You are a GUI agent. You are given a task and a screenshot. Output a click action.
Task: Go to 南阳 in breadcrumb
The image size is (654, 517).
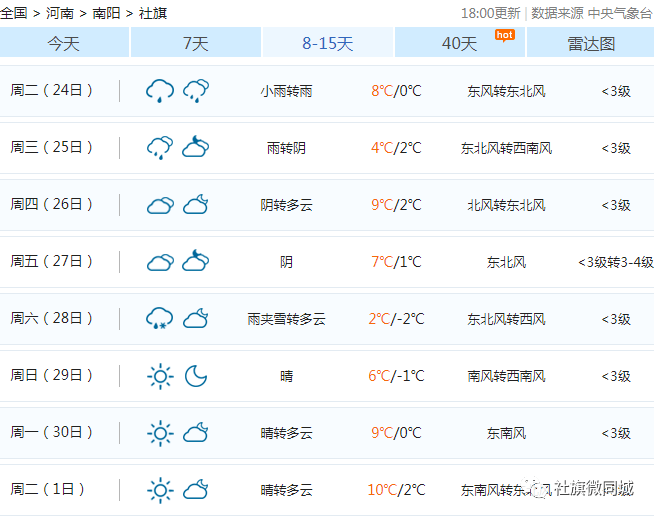pos(106,13)
